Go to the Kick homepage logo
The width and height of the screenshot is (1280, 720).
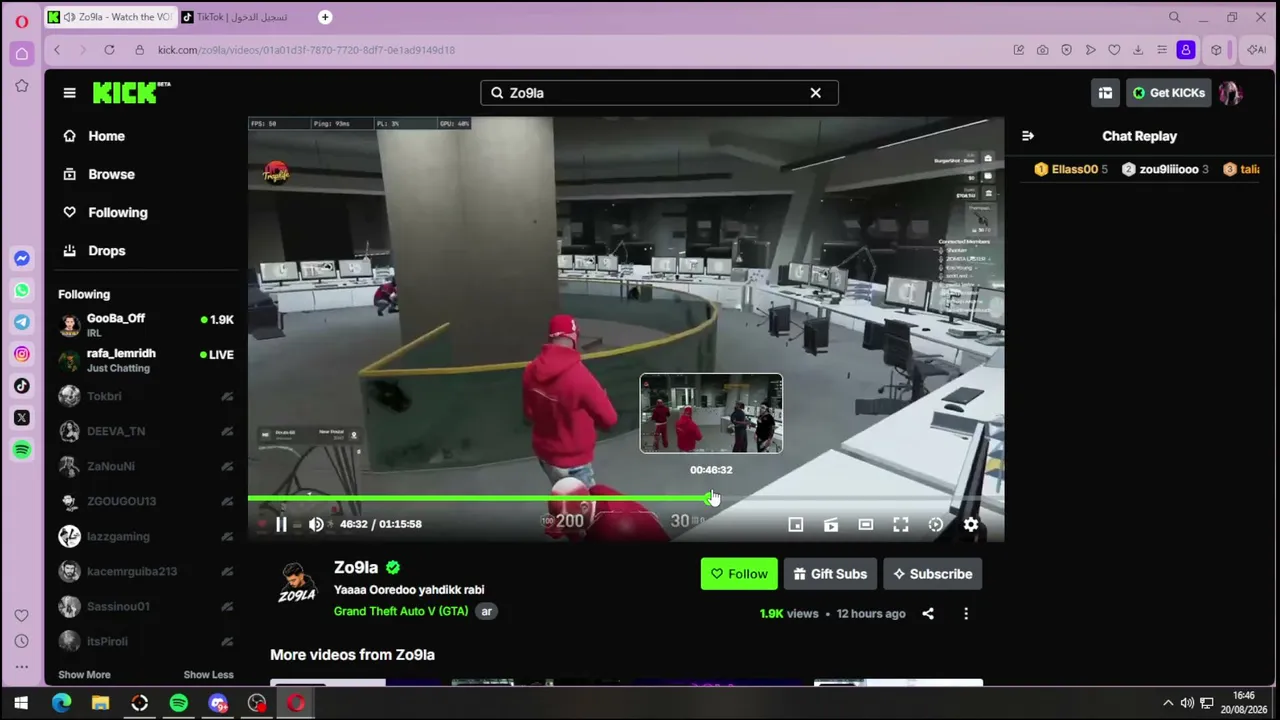(131, 92)
